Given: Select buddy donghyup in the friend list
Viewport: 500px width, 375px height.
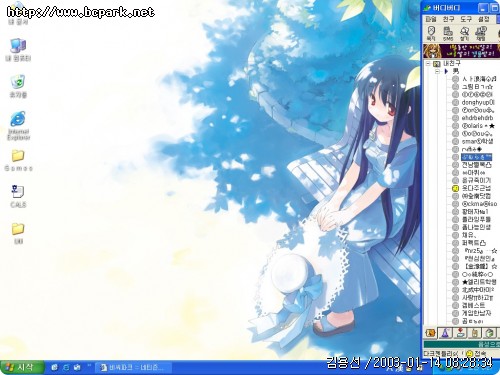Looking at the screenshot, I should (478, 102).
